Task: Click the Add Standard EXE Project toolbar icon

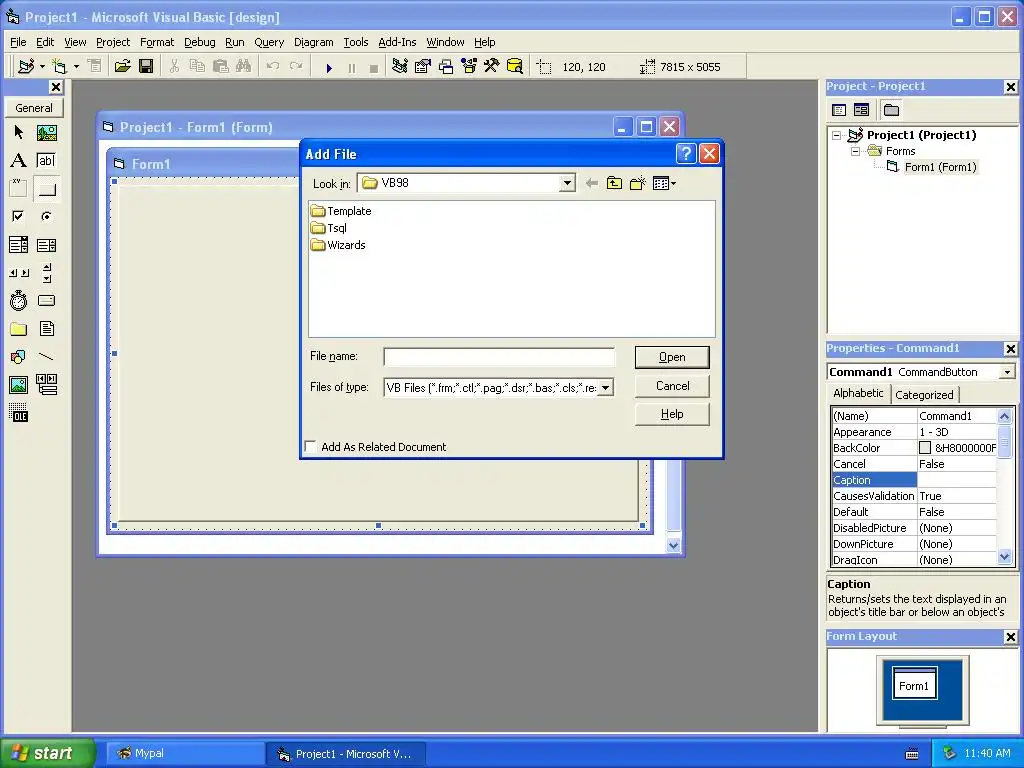Action: [x=26, y=66]
